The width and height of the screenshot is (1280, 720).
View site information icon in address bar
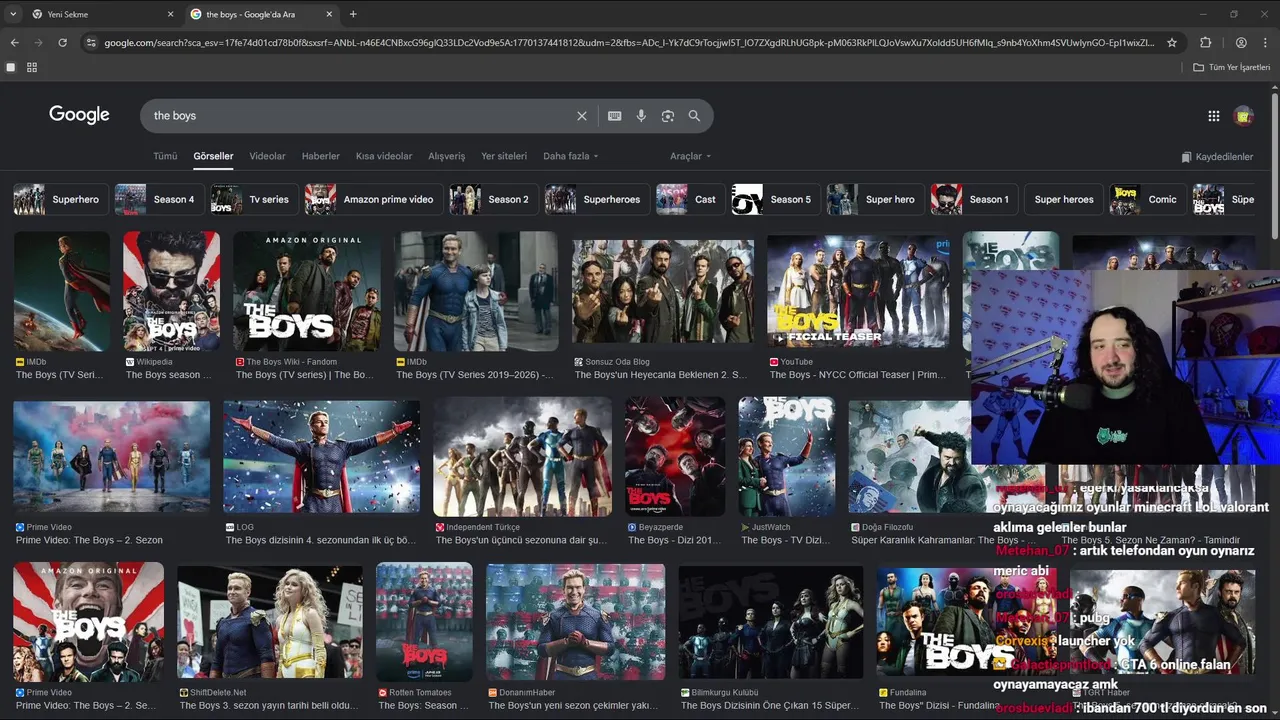pos(91,43)
